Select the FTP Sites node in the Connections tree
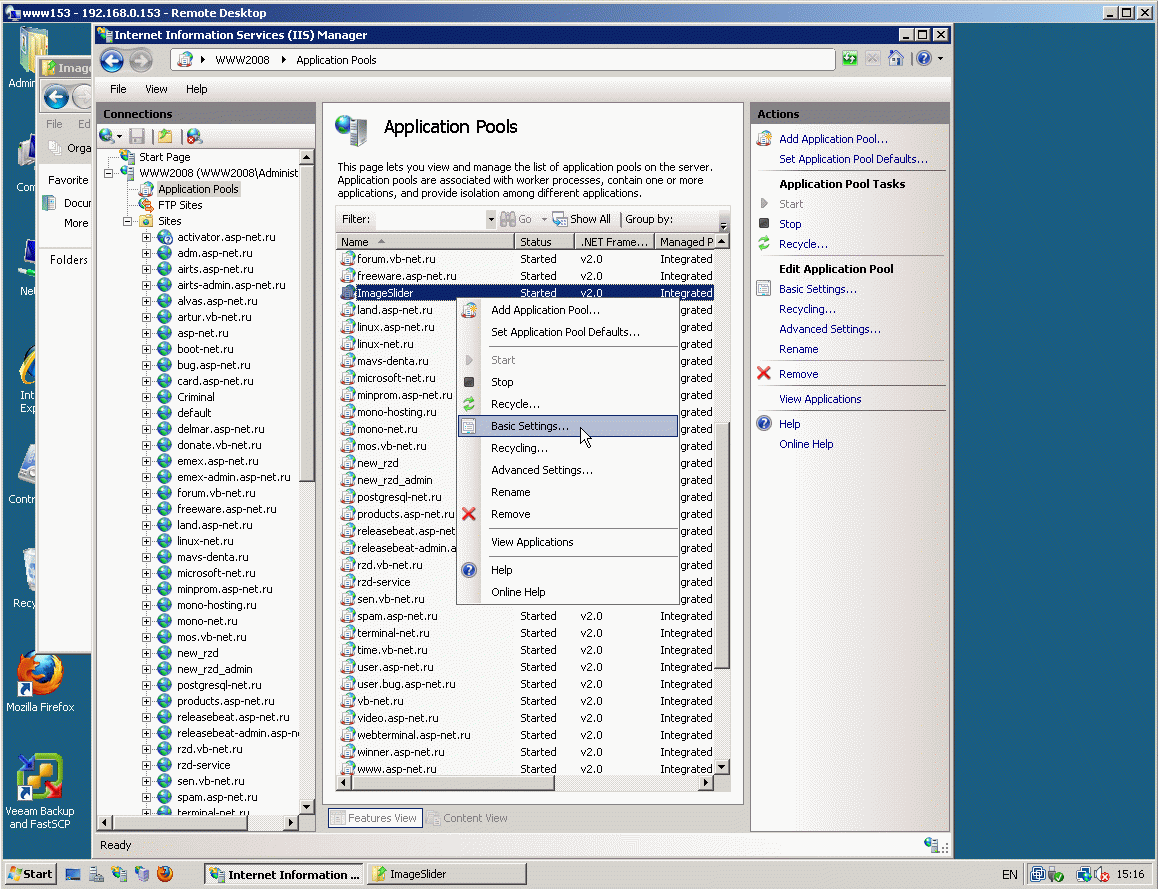The width and height of the screenshot is (1158, 889). (x=180, y=205)
